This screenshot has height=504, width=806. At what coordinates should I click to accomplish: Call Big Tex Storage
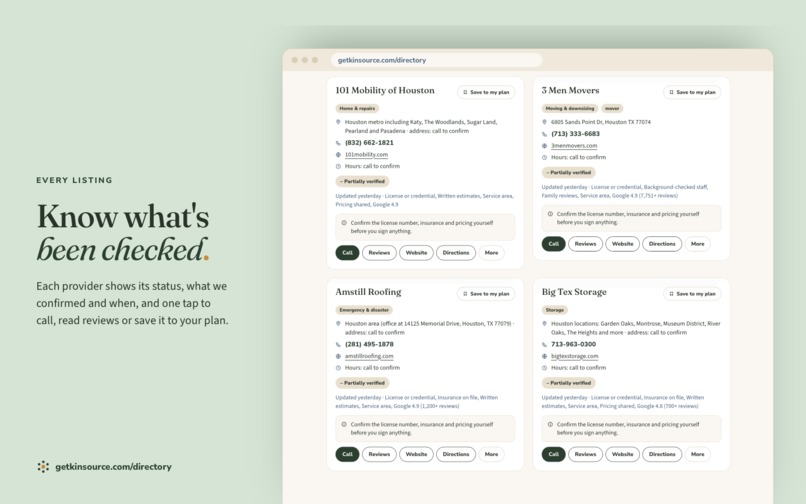coord(554,454)
